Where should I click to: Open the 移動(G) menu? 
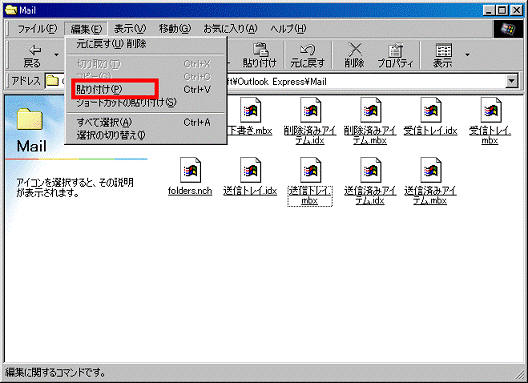click(175, 29)
